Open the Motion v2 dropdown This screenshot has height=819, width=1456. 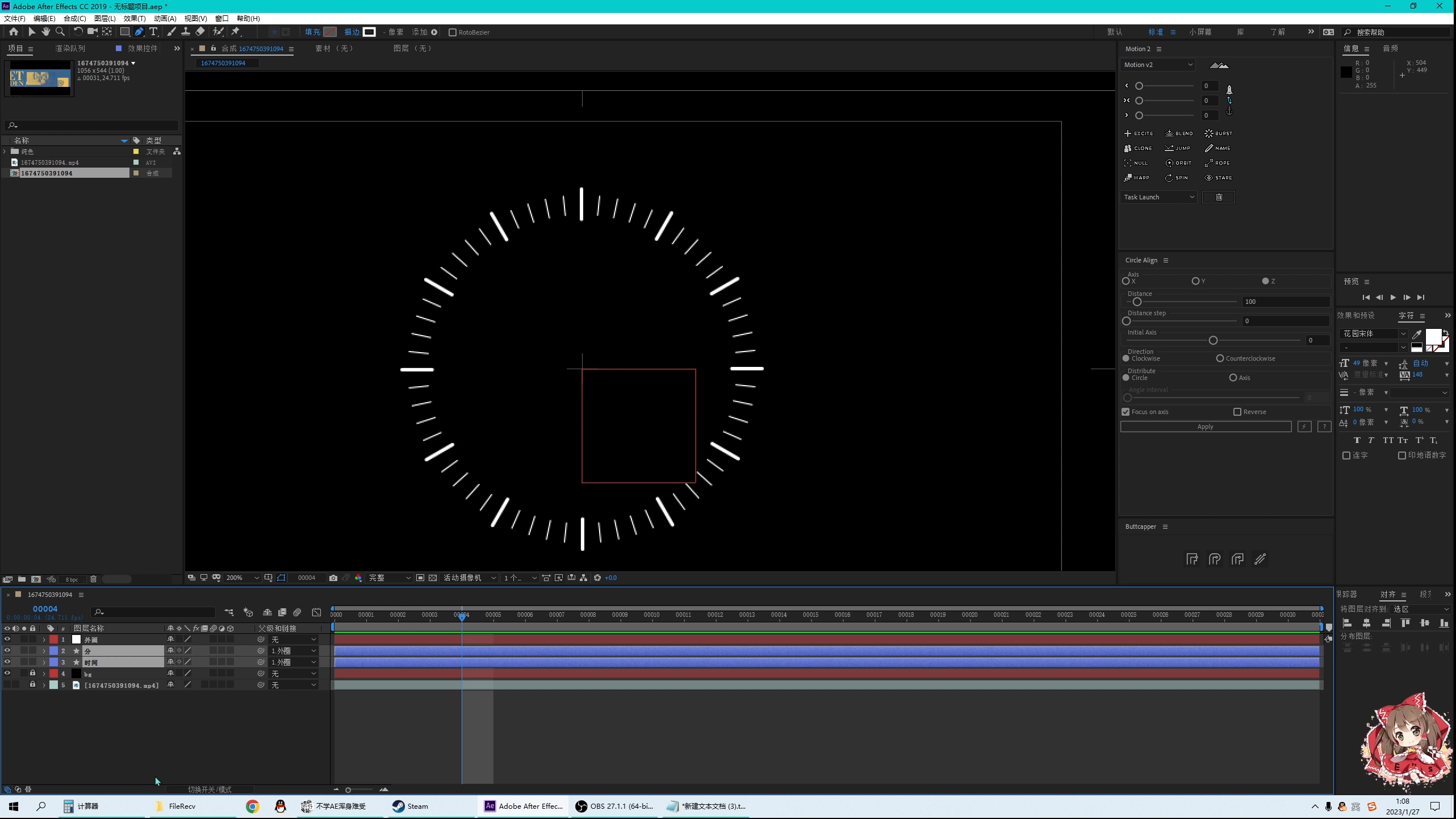(x=1158, y=65)
